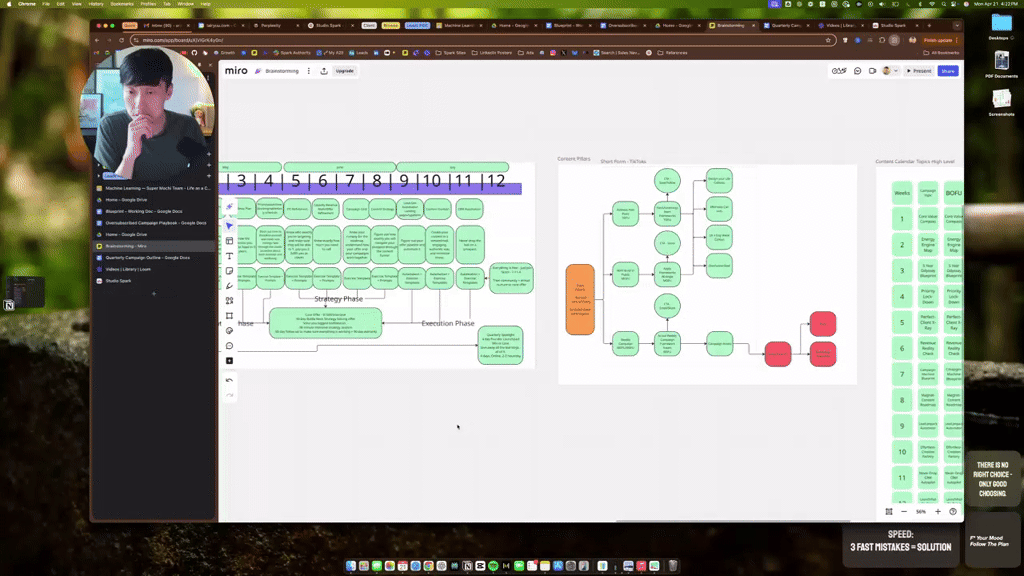Select Brainstorming - Miro sidebar tab
This screenshot has height=576, width=1024.
point(153,246)
